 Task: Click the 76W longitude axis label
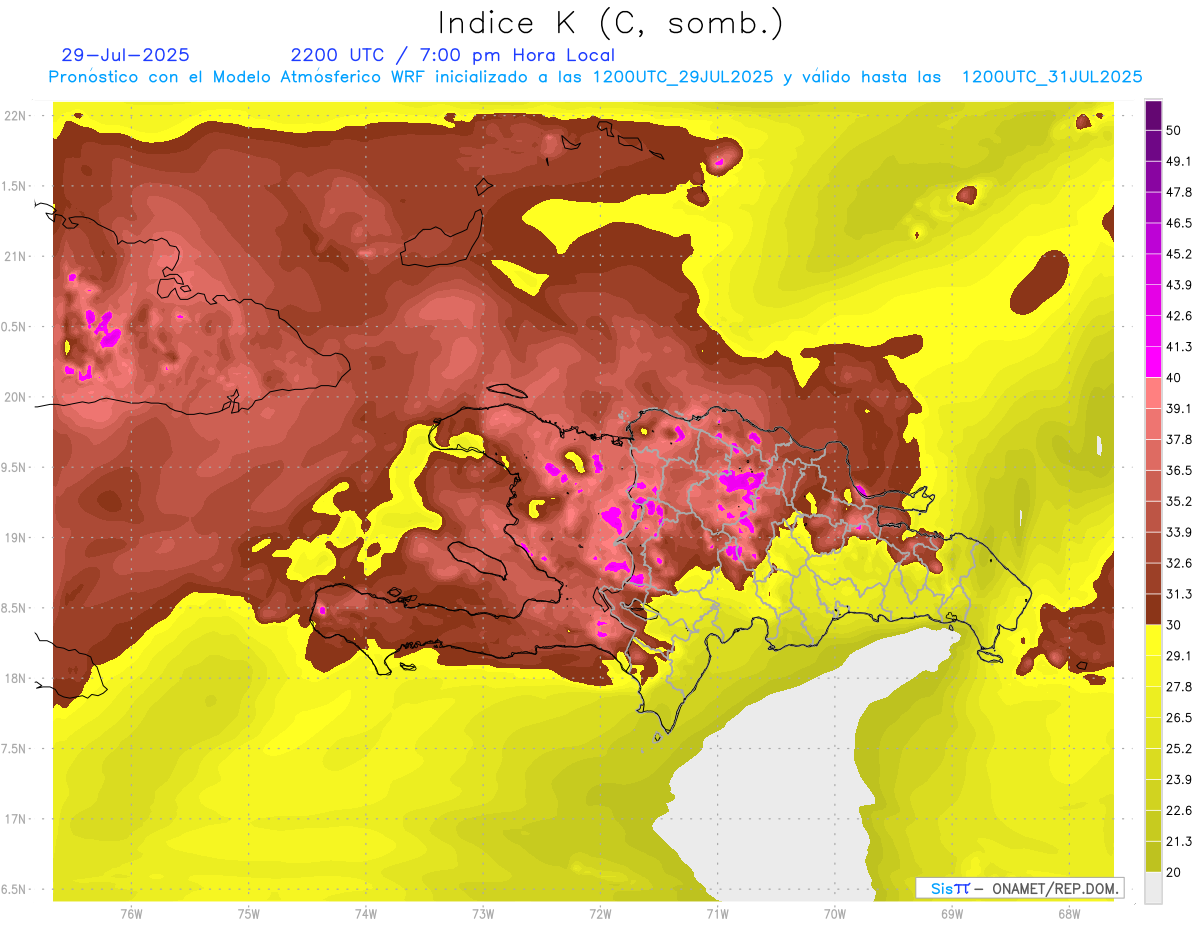click(131, 913)
